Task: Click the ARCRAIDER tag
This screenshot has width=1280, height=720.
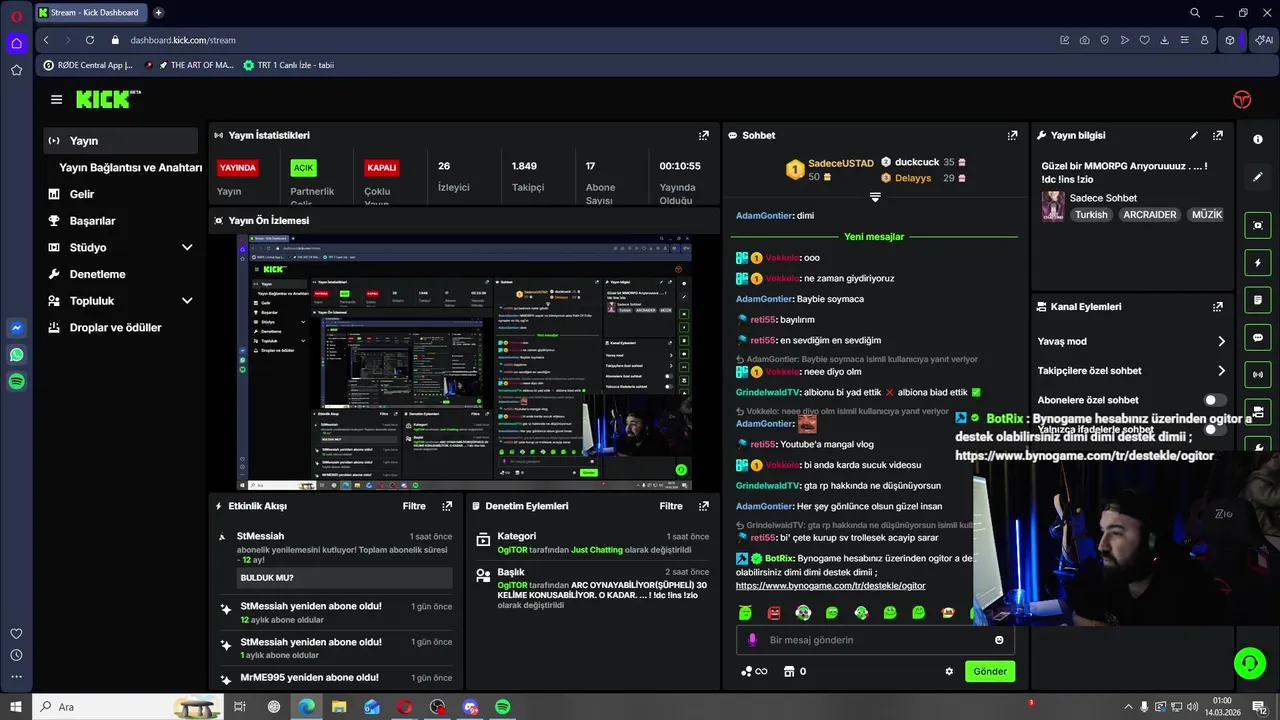Action: (x=1149, y=214)
